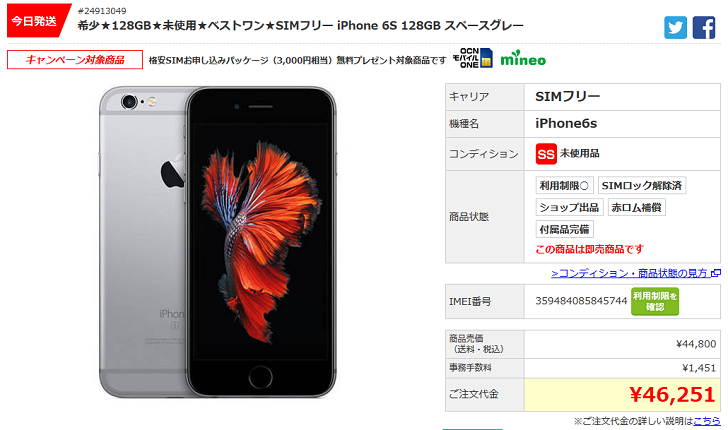Open the コンディション・商品状態の見方 link
The height and width of the screenshot is (430, 728).
629,273
